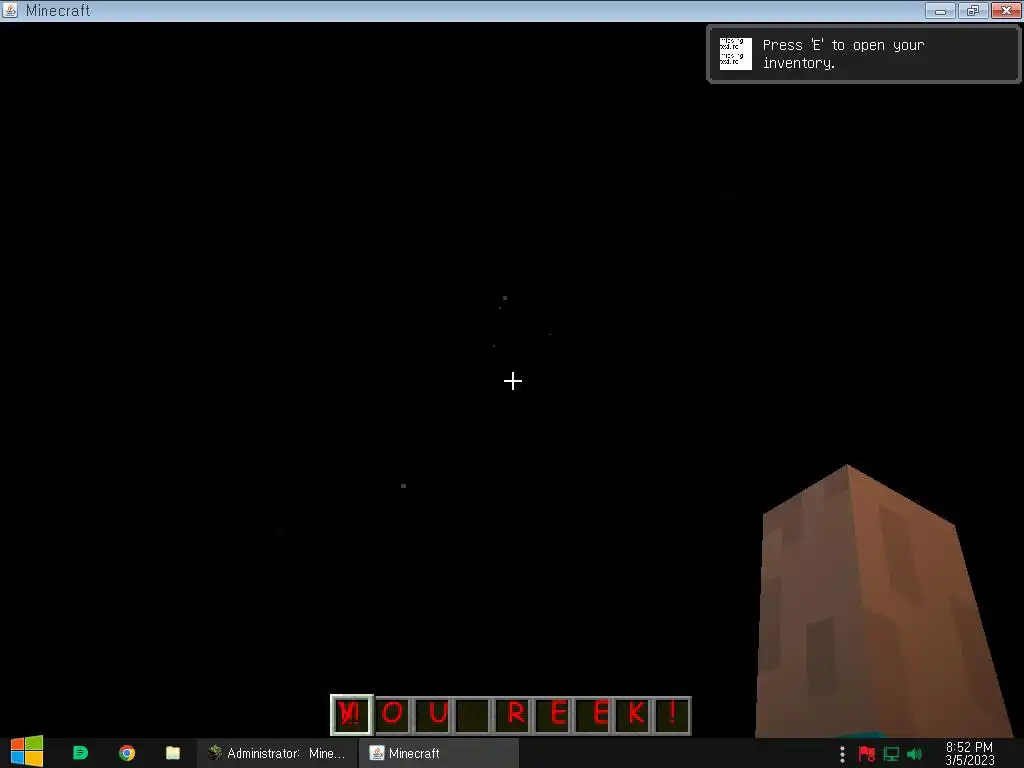Open Google Chrome from the taskbar
1024x768 pixels.
pos(127,753)
